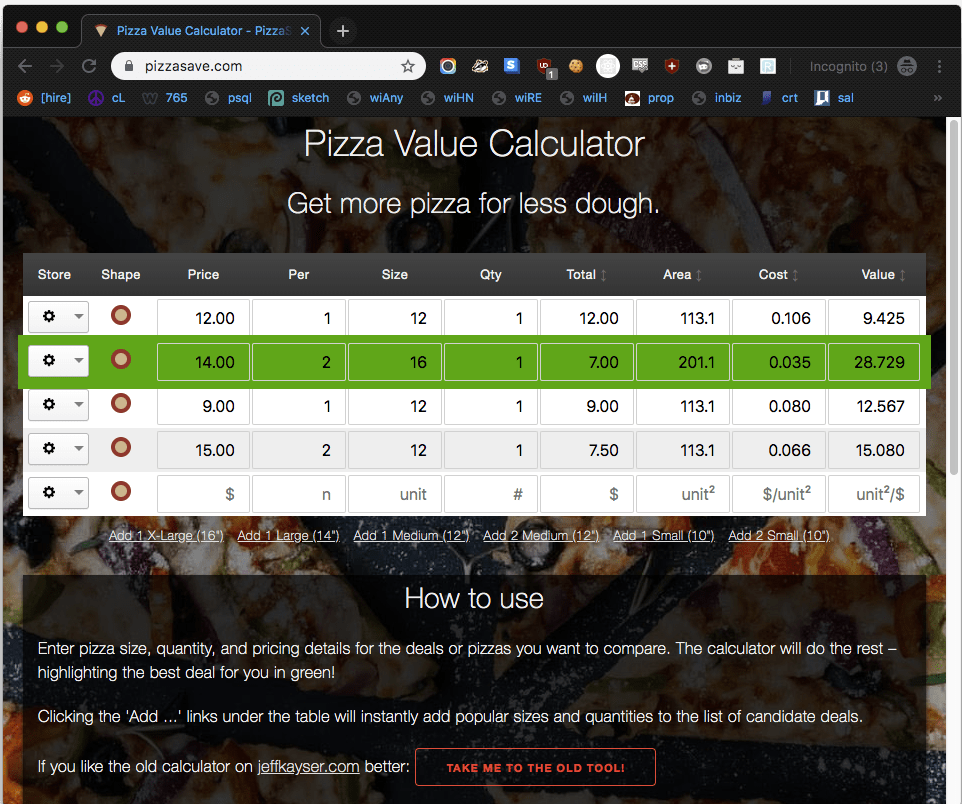This screenshot has width=962, height=804.
Task: Open the dropdown arrow in the 9.00 row
Action: [79, 405]
